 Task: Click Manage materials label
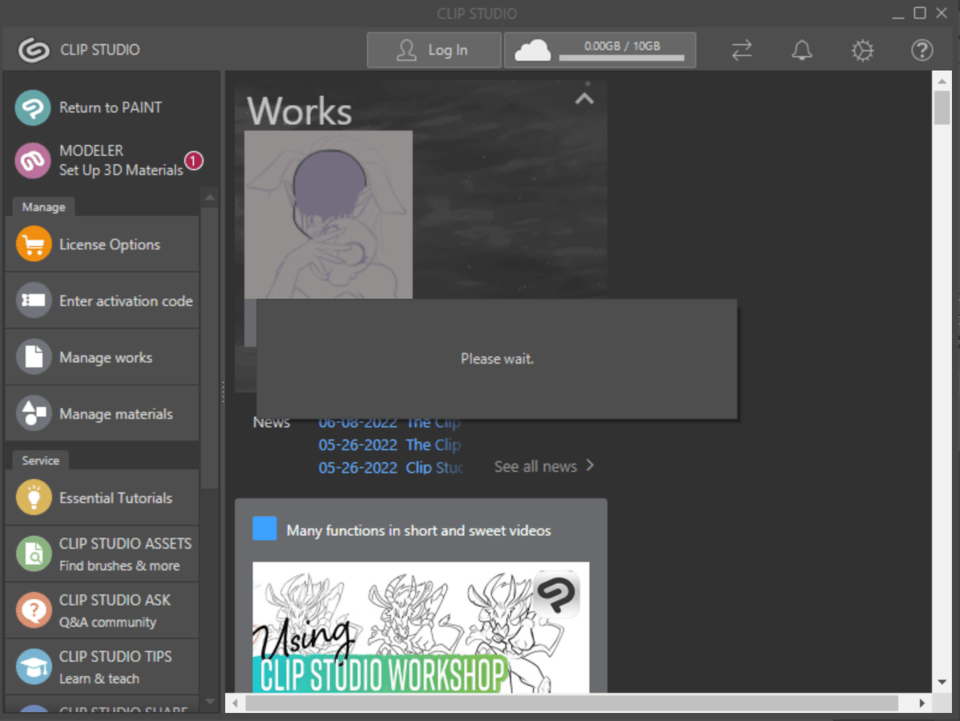tap(116, 414)
